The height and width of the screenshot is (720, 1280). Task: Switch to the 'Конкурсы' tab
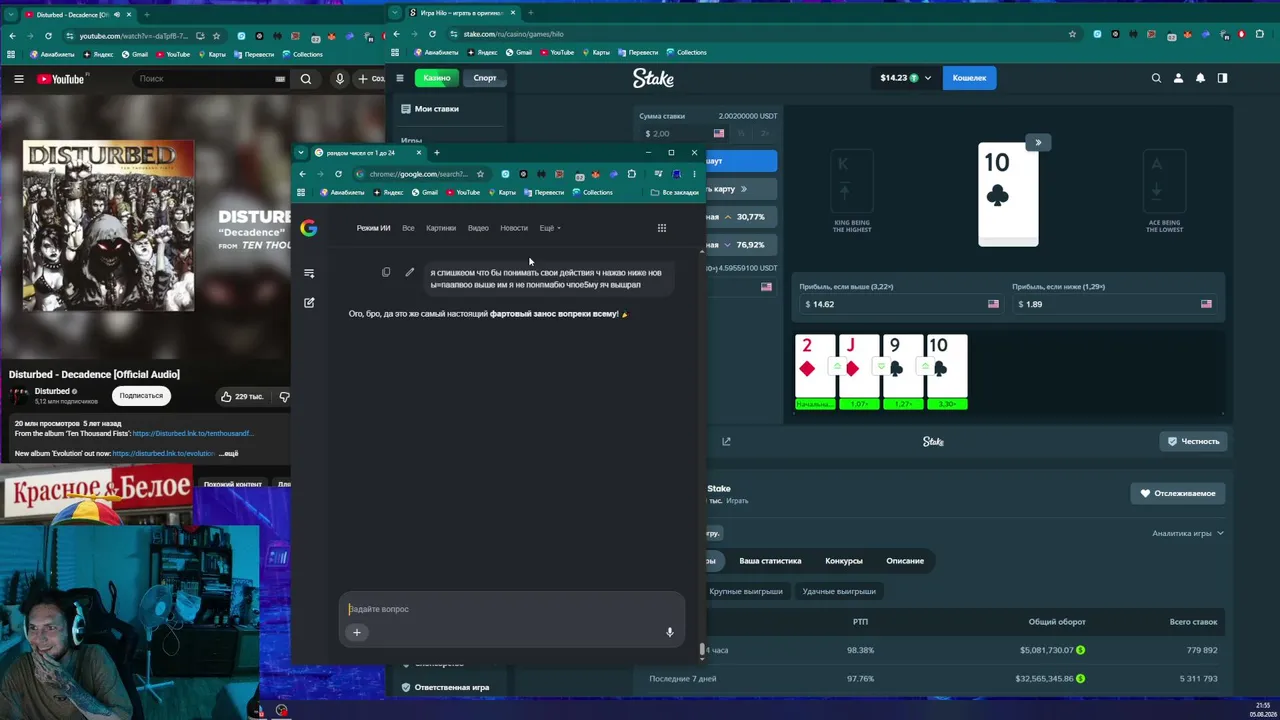(x=844, y=561)
